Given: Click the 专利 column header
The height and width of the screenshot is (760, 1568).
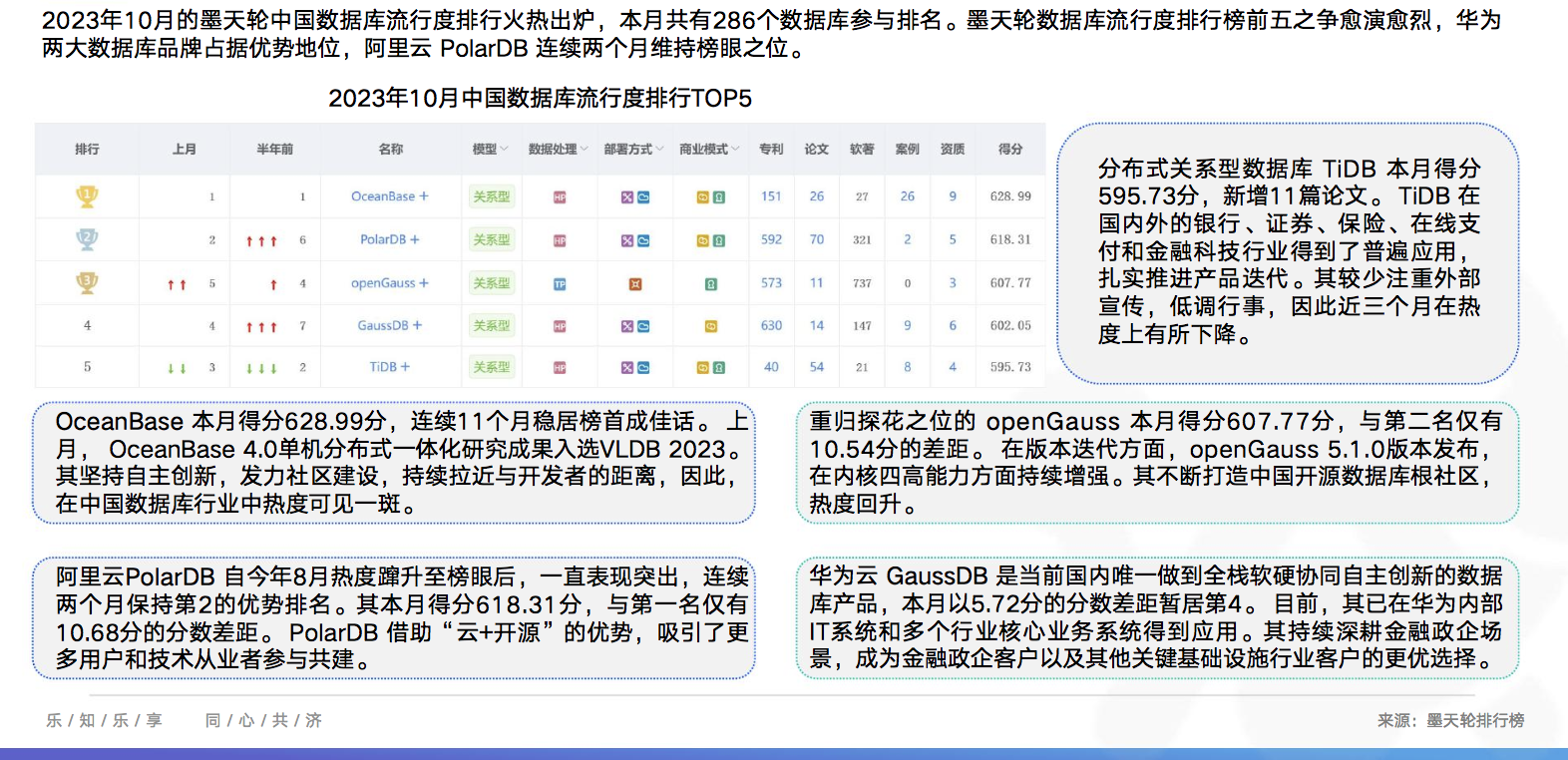Looking at the screenshot, I should (x=771, y=149).
